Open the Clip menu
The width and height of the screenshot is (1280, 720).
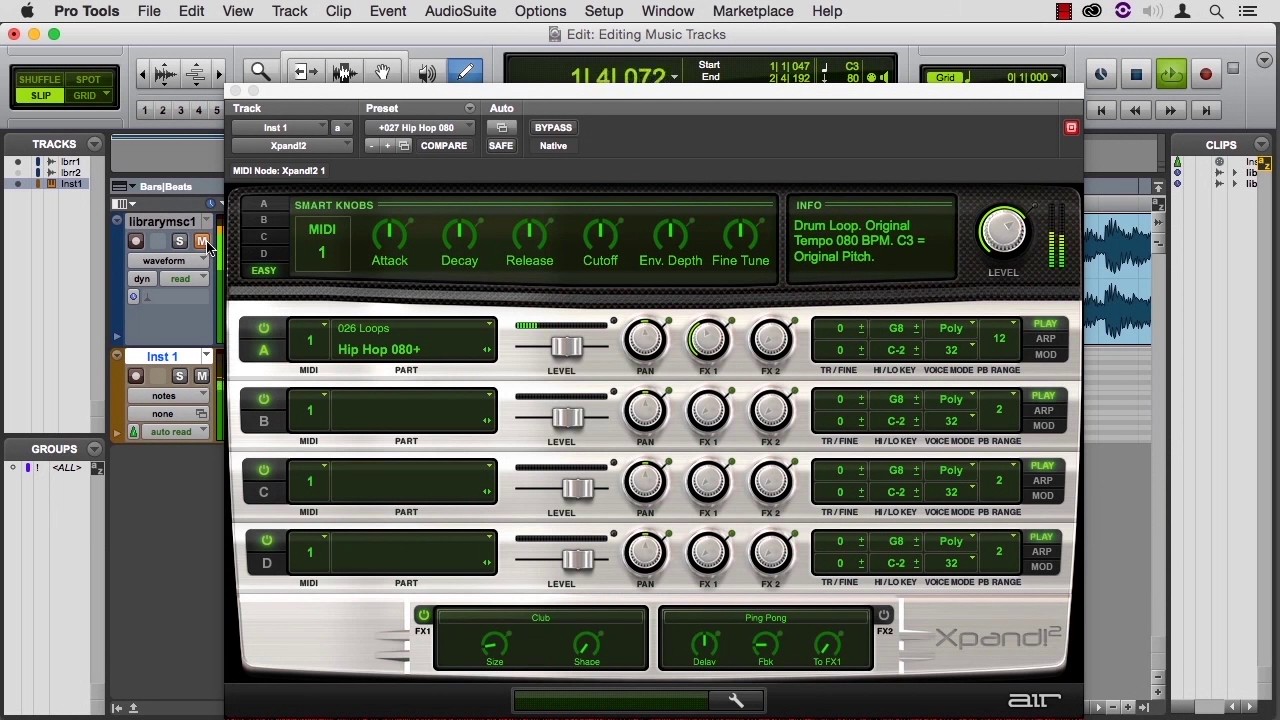(x=338, y=11)
